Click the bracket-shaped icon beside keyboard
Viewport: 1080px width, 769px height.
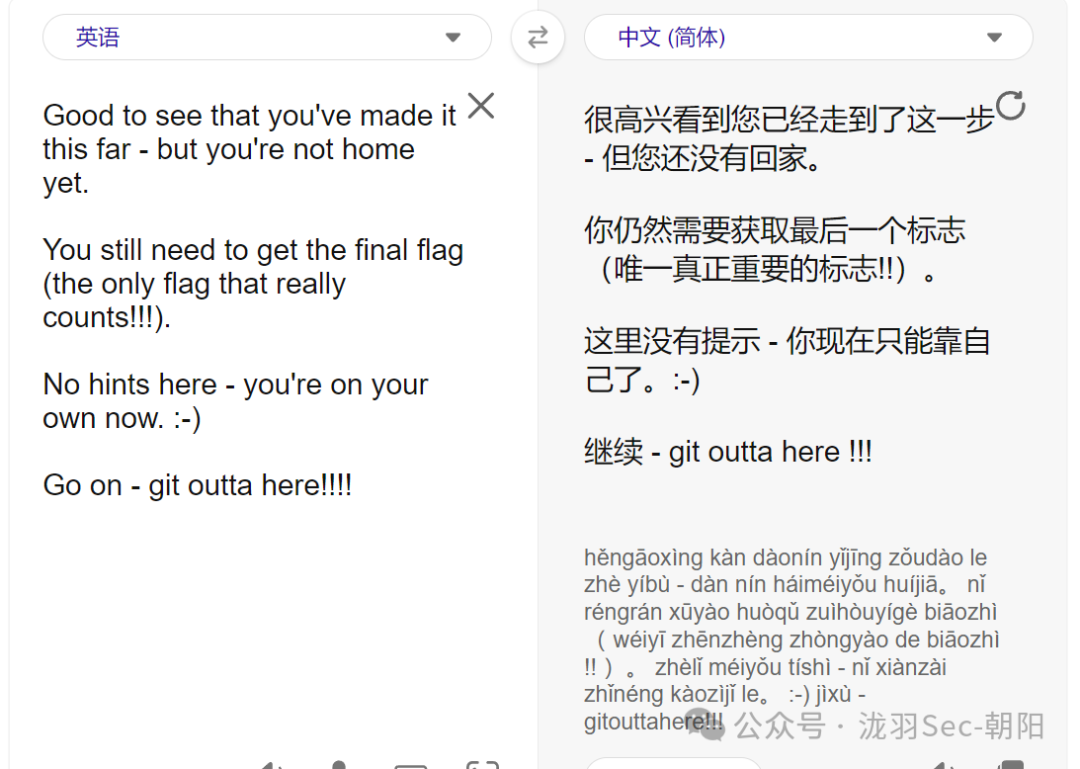tap(482, 764)
